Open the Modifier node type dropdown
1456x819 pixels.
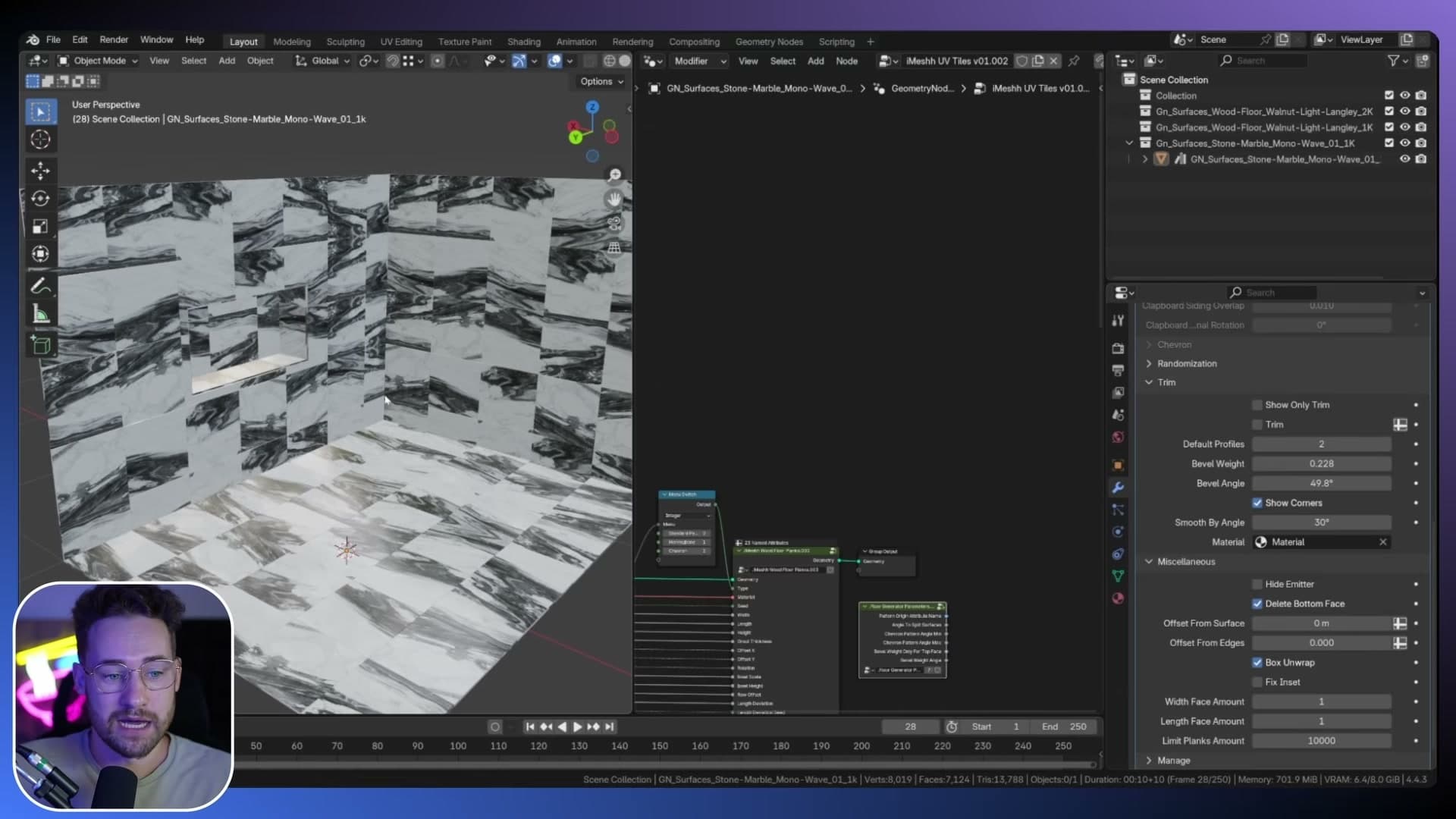[699, 61]
